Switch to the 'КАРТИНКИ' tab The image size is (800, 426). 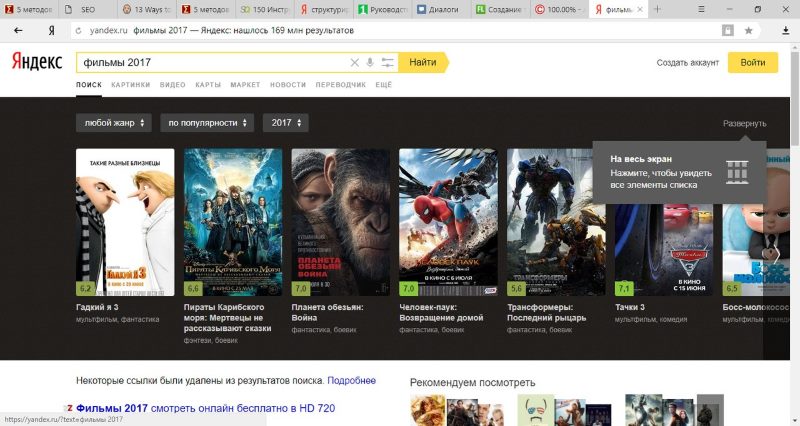tap(131, 85)
